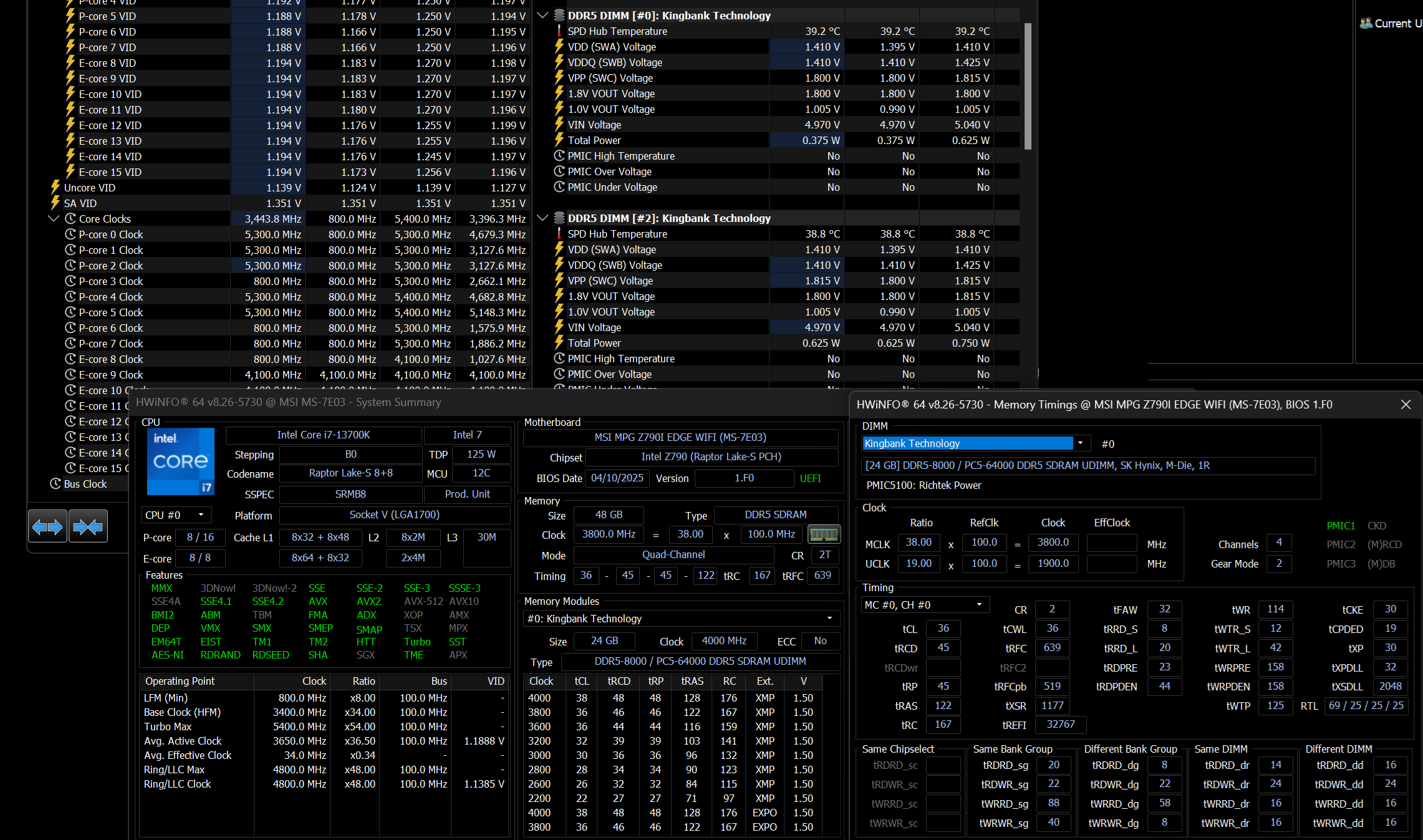Collapse the DDR5 DIMM [#2] sensor group

click(x=543, y=218)
